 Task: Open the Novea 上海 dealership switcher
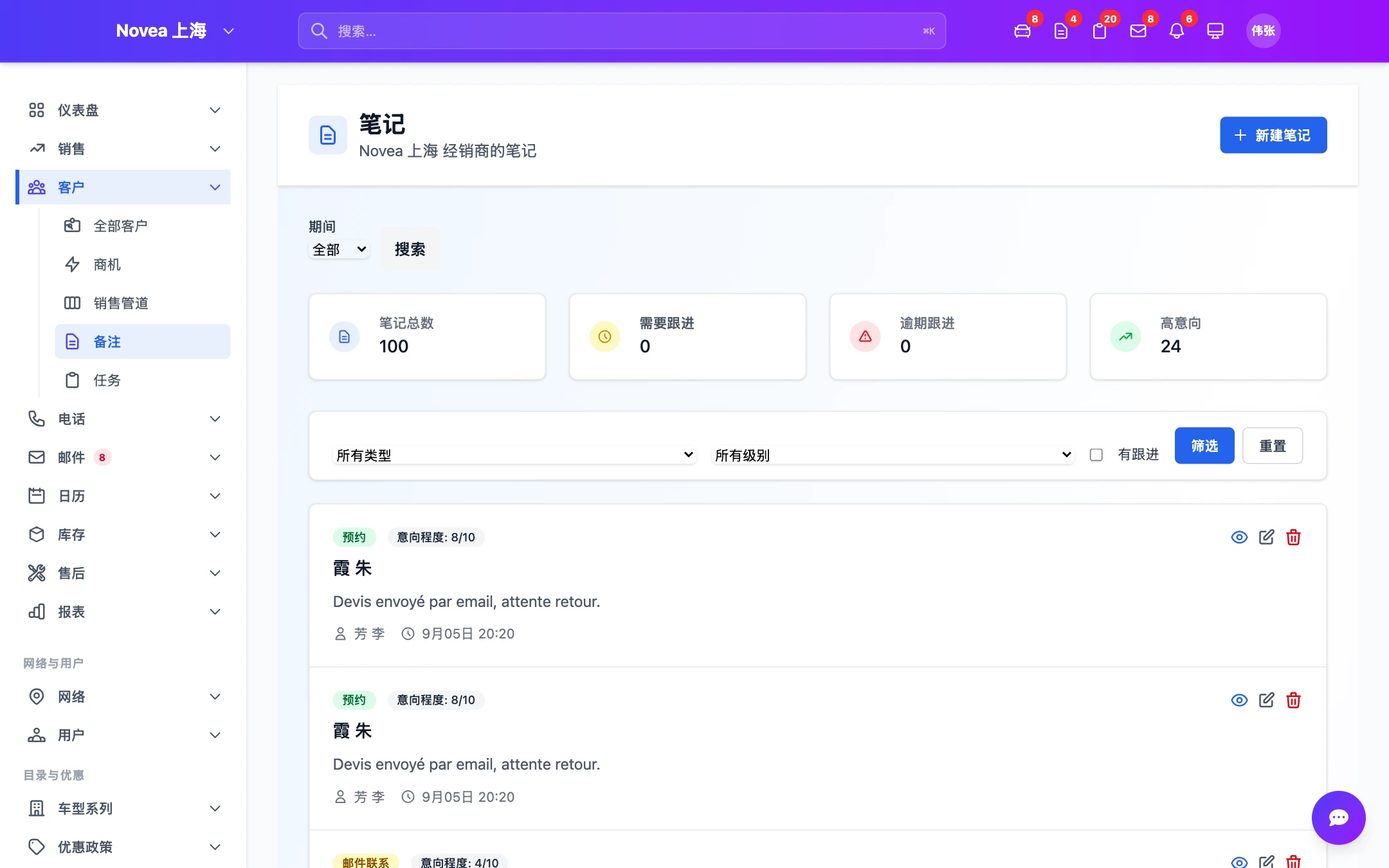175,31
